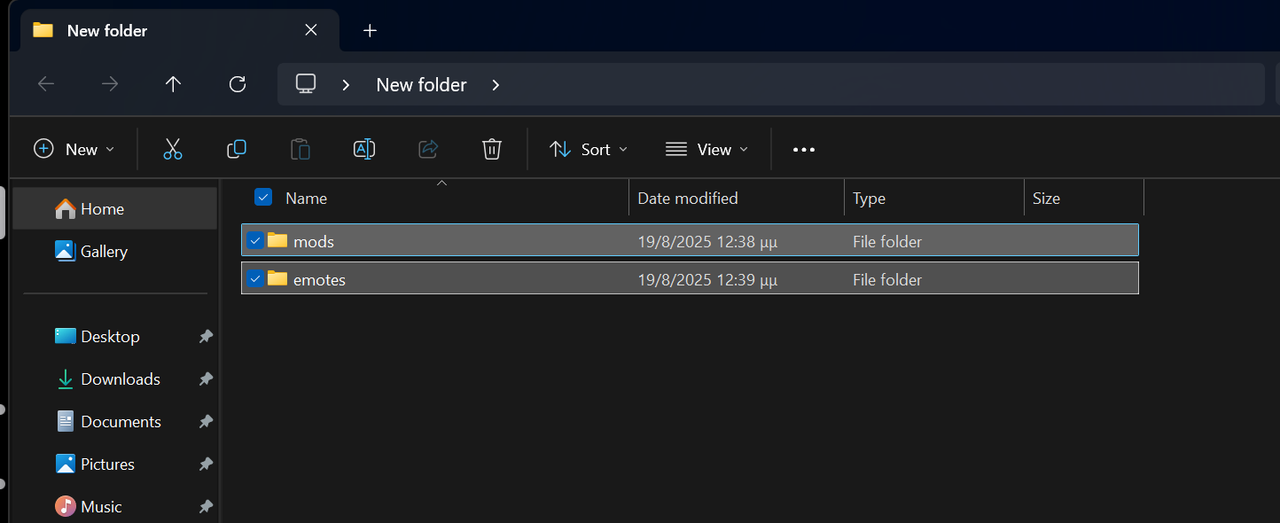
Task: Open the New dropdown menu
Action: pyautogui.click(x=74, y=149)
